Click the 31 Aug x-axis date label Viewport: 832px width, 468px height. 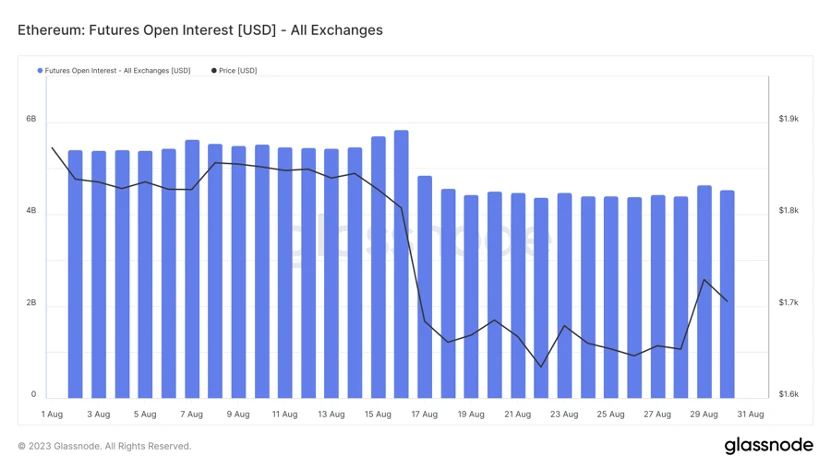[750, 413]
